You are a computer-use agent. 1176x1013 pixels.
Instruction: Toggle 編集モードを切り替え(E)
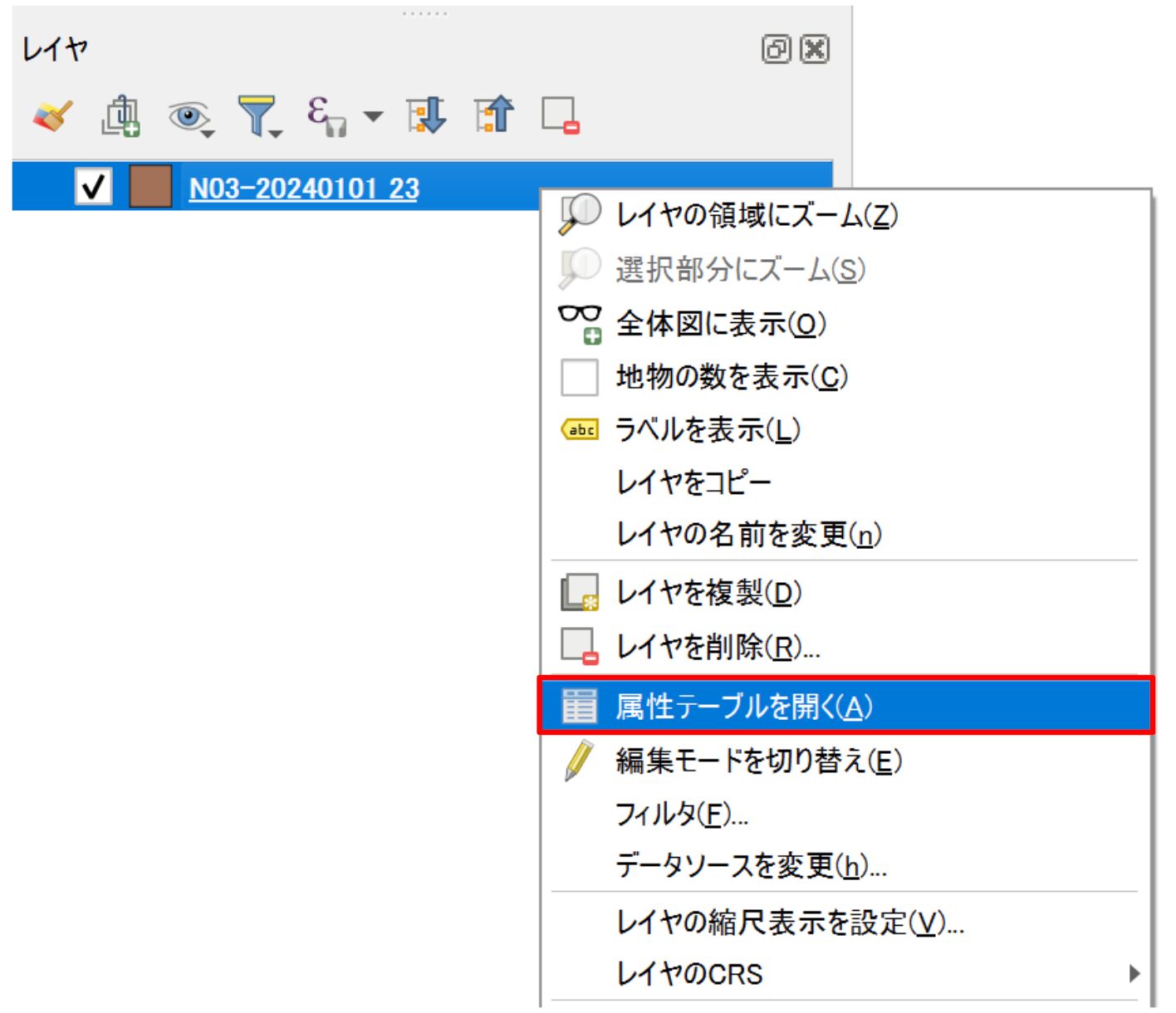pos(845,761)
